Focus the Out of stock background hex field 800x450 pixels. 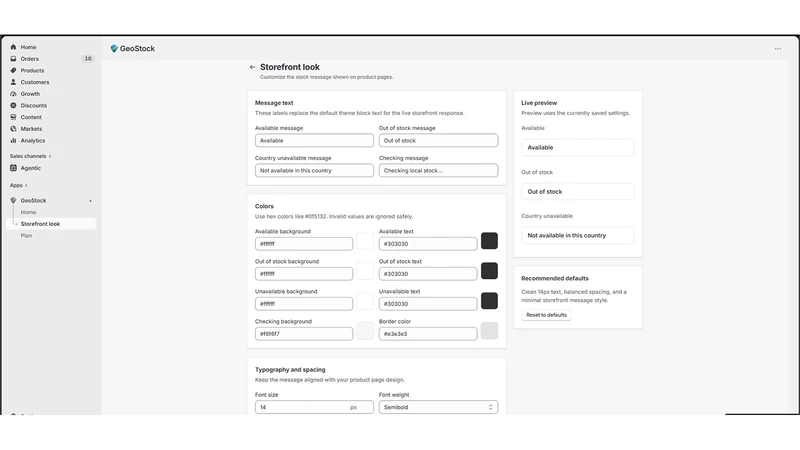[x=304, y=274]
